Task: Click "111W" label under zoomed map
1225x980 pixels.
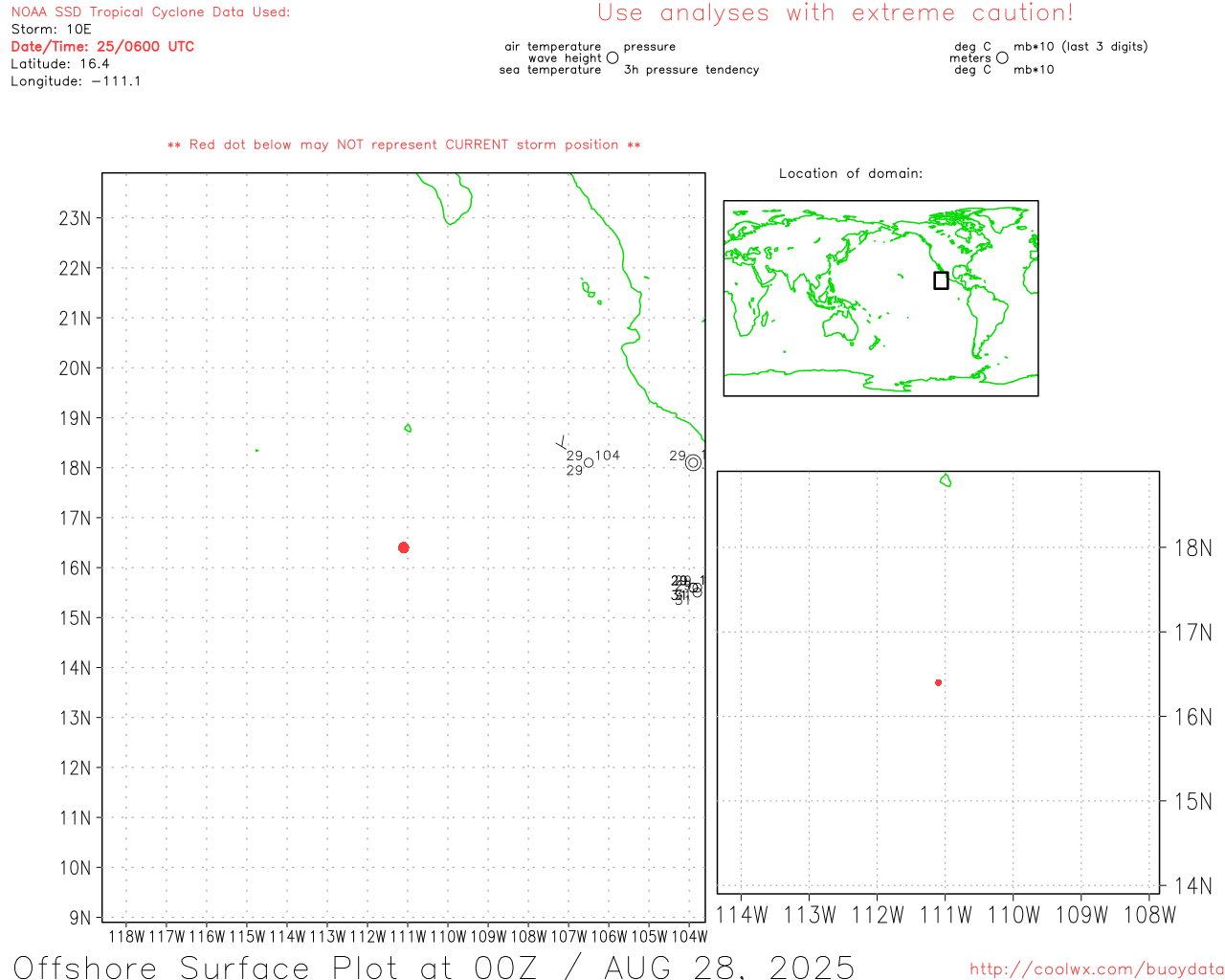Action: 946,915
